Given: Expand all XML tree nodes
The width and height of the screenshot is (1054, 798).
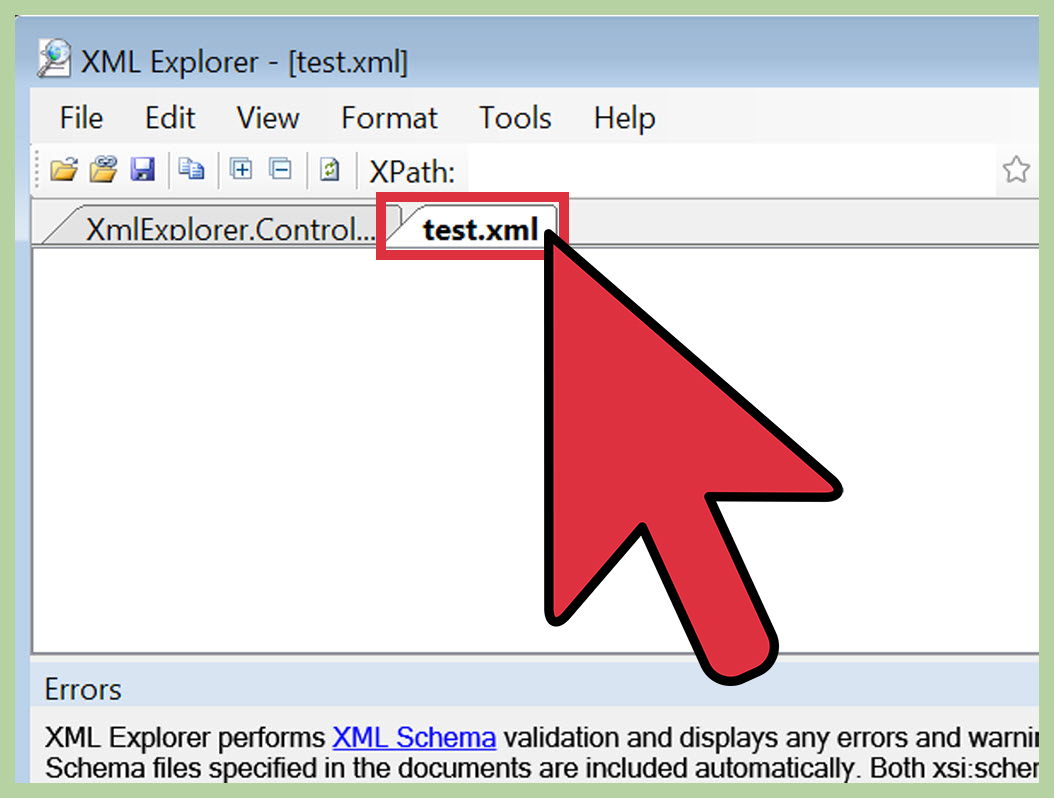Looking at the screenshot, I should coord(241,170).
